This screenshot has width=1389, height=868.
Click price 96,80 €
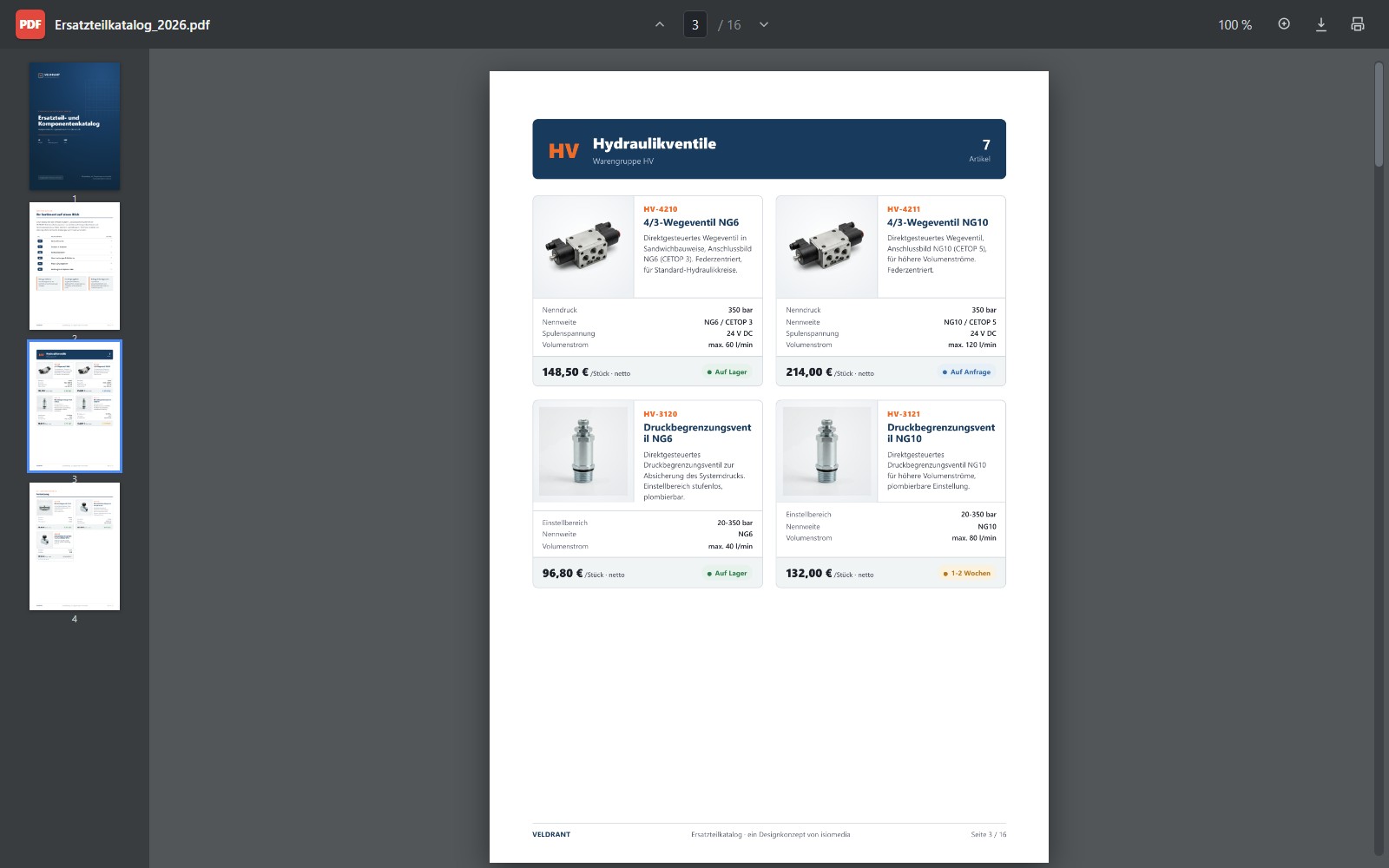(563, 573)
